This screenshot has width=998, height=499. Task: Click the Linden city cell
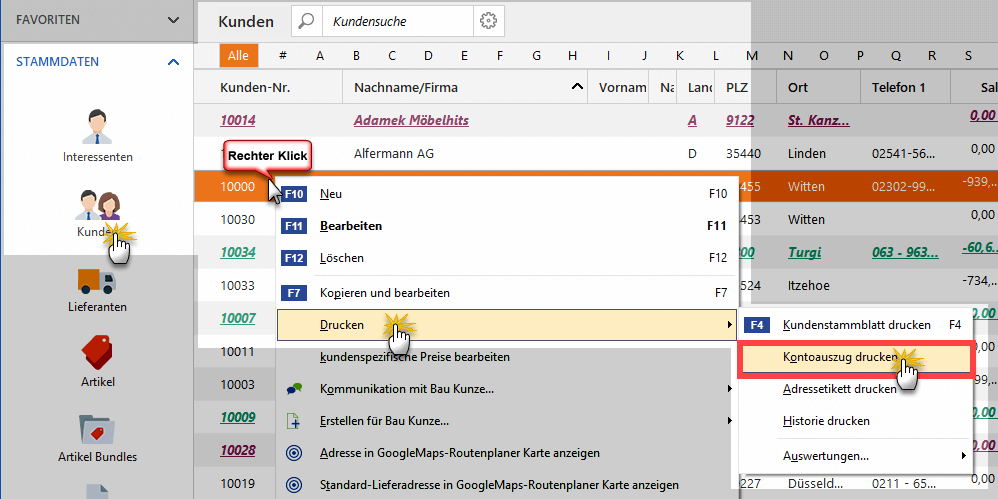[807, 153]
